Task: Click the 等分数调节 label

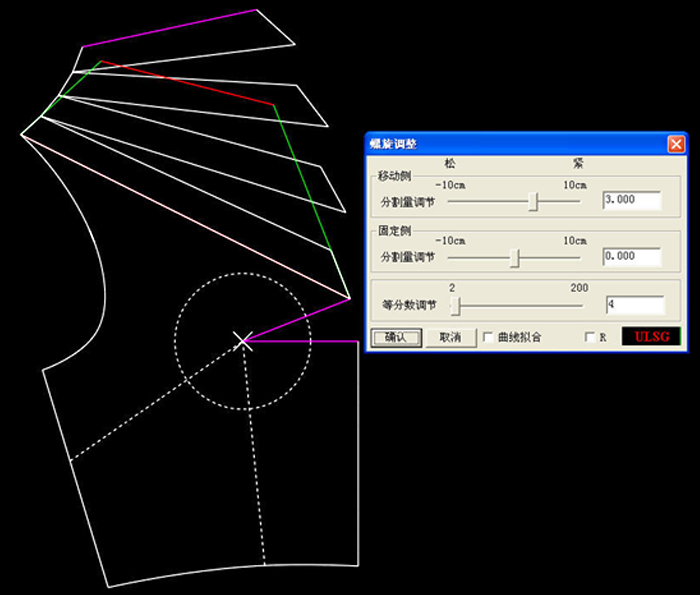Action: [409, 305]
